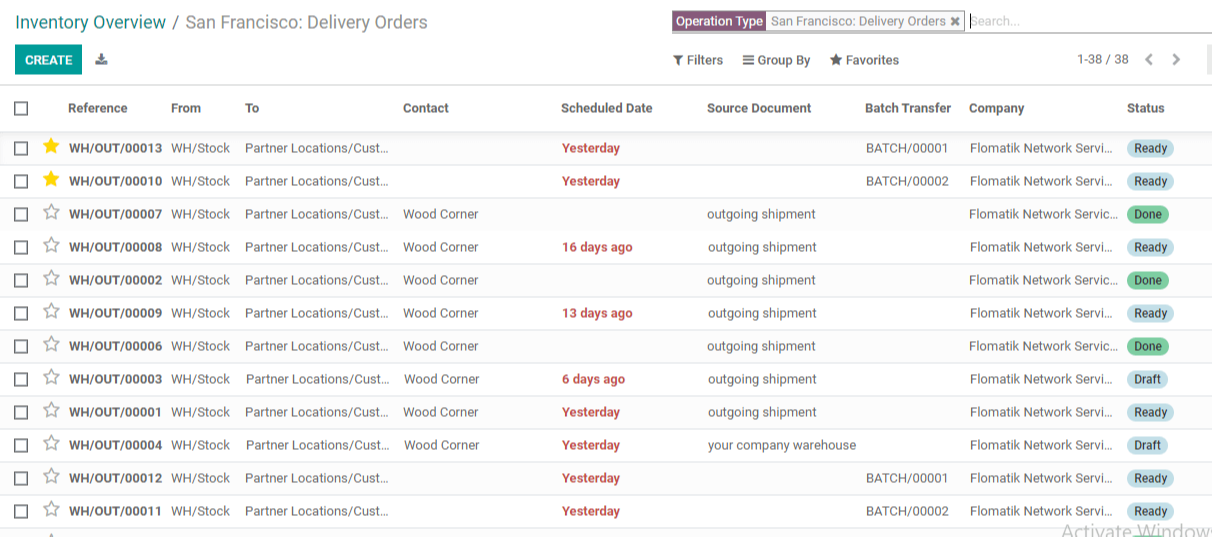Unstar the WH/OUT/00013 favorite star
The height and width of the screenshot is (537, 1212).
coord(51,147)
